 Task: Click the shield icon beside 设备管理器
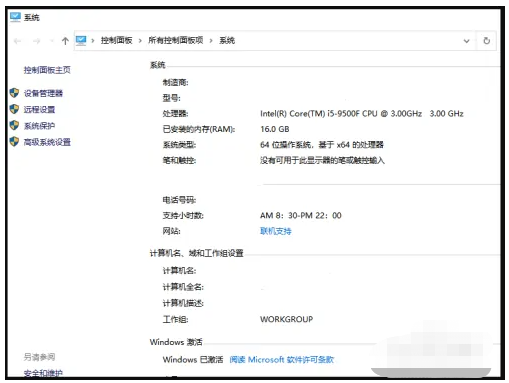coord(14,93)
